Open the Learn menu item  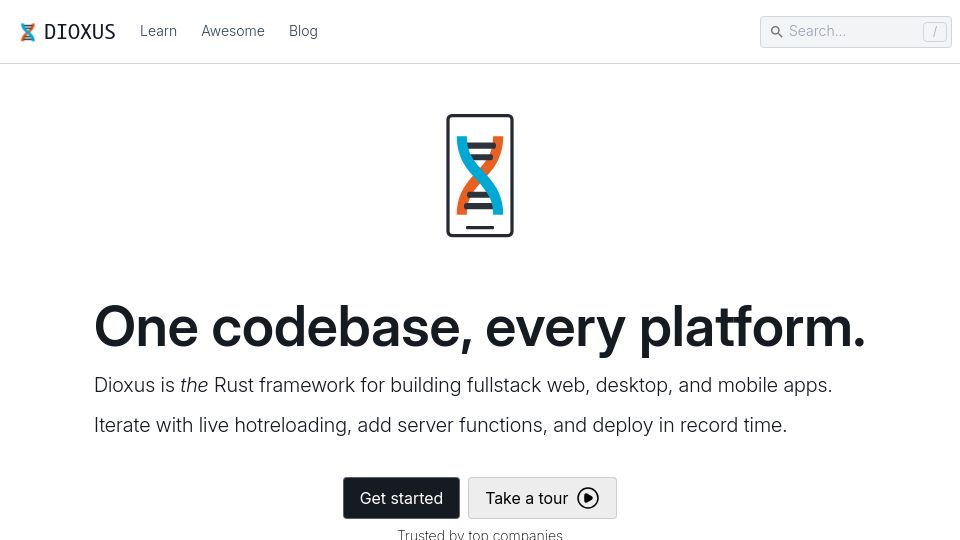click(x=158, y=31)
